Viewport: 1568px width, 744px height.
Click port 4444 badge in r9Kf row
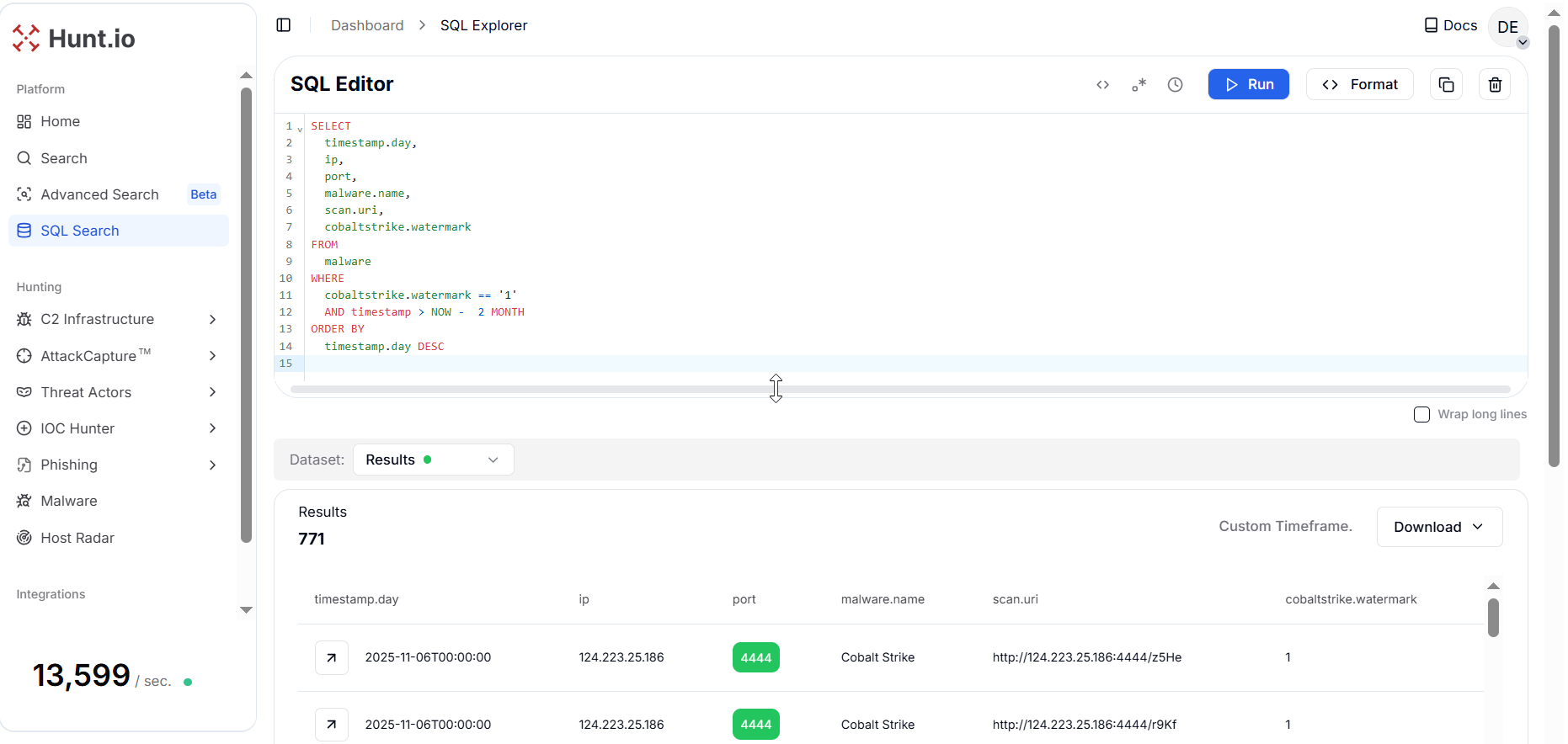[756, 725]
